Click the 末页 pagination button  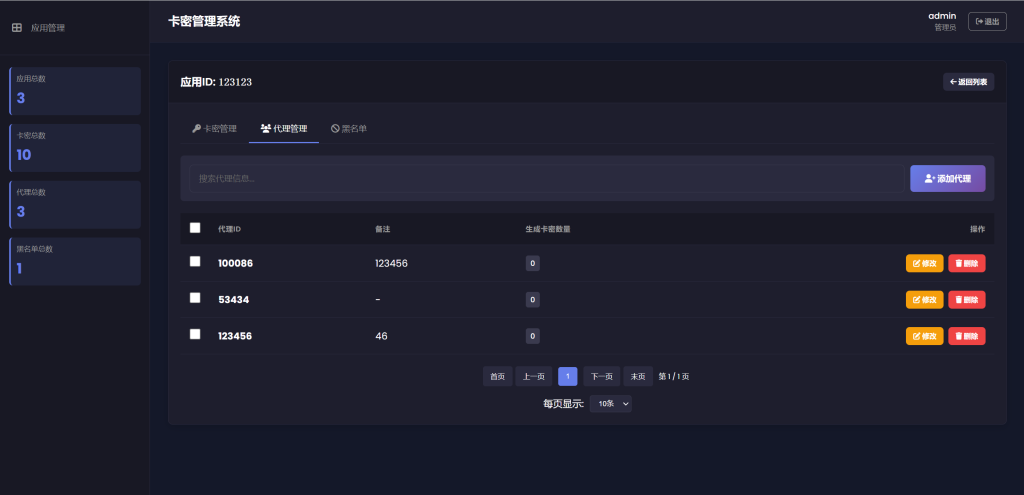click(638, 376)
